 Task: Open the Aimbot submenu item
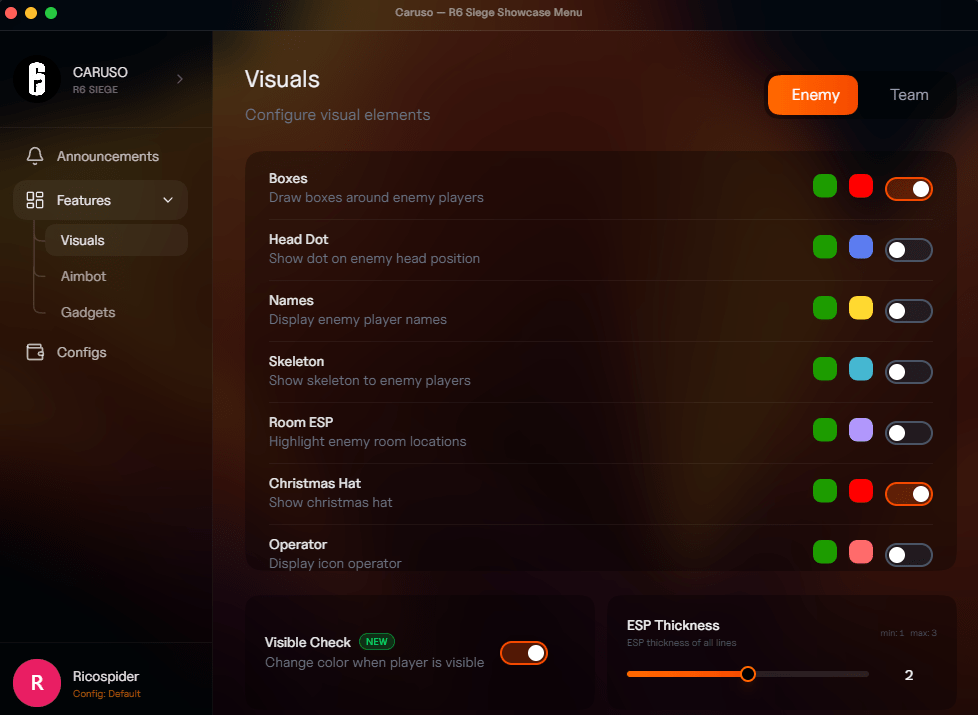(83, 276)
